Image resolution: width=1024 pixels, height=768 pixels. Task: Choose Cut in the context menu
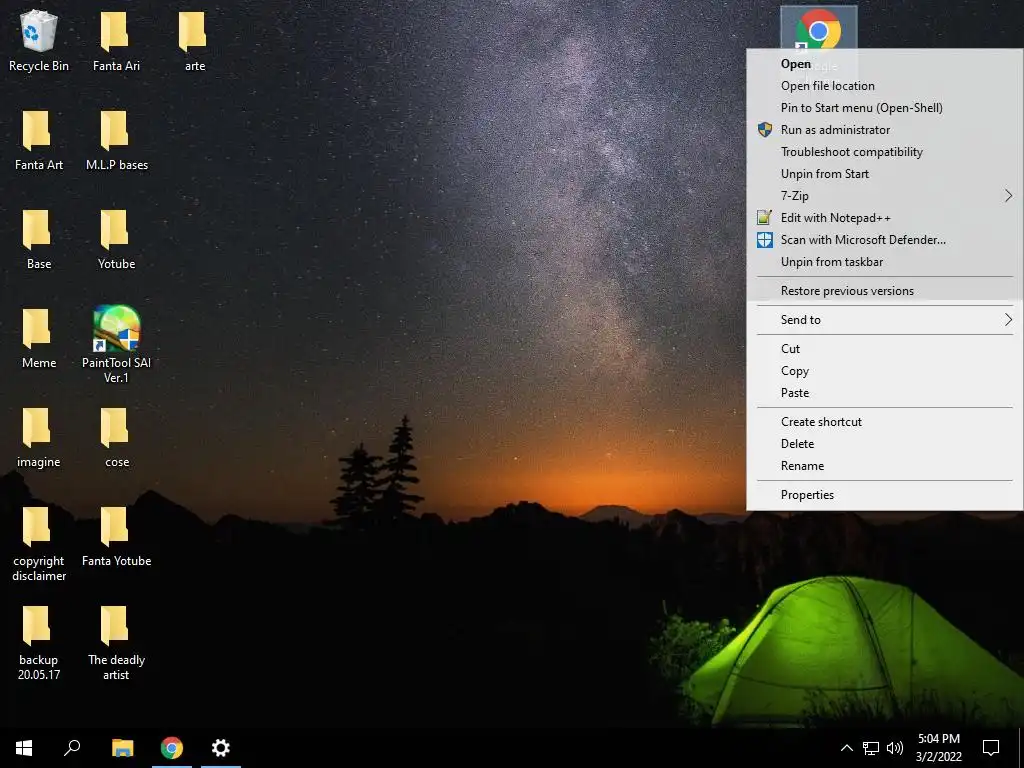click(x=884, y=349)
